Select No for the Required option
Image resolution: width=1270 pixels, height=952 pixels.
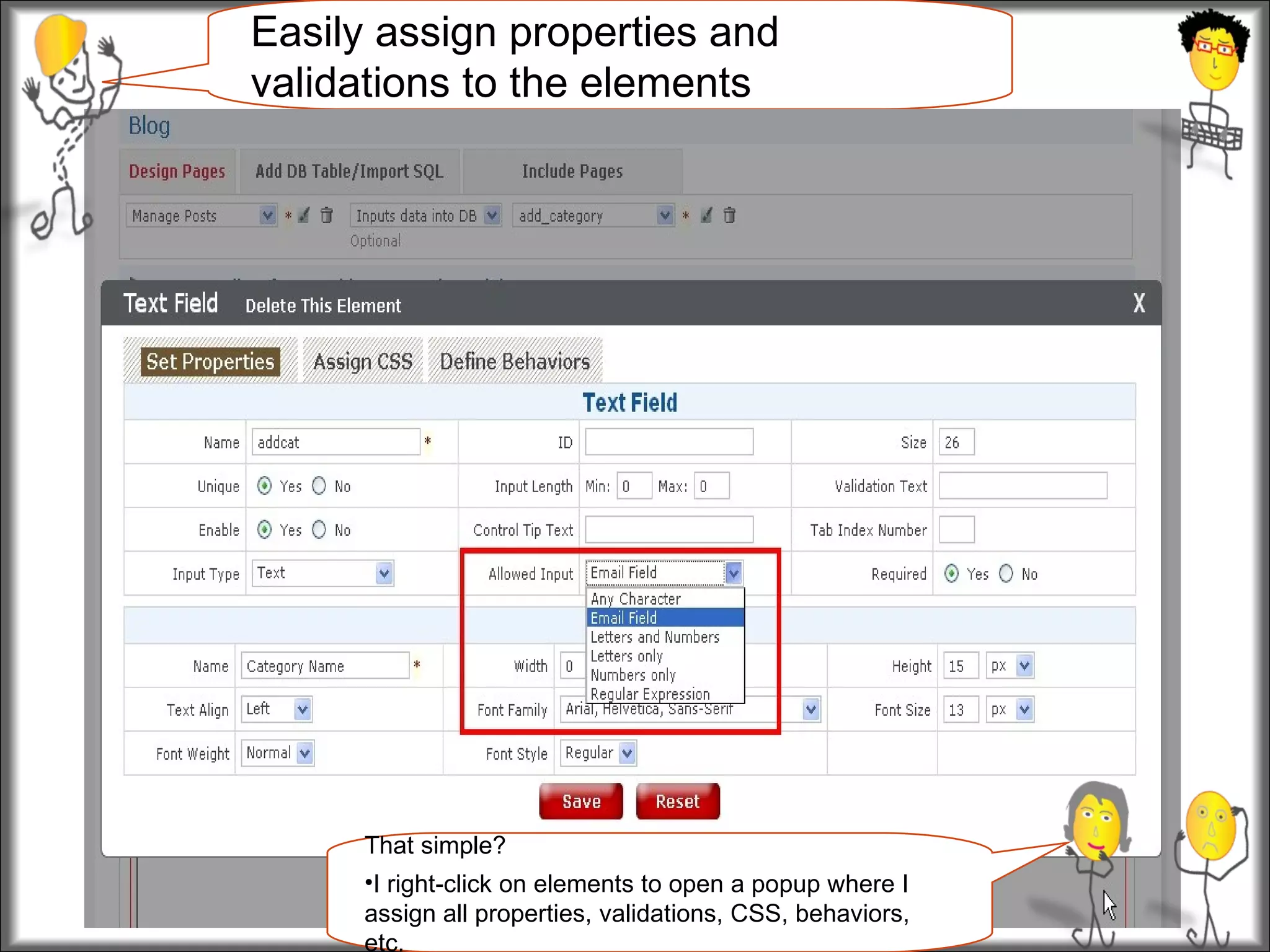tap(1006, 573)
